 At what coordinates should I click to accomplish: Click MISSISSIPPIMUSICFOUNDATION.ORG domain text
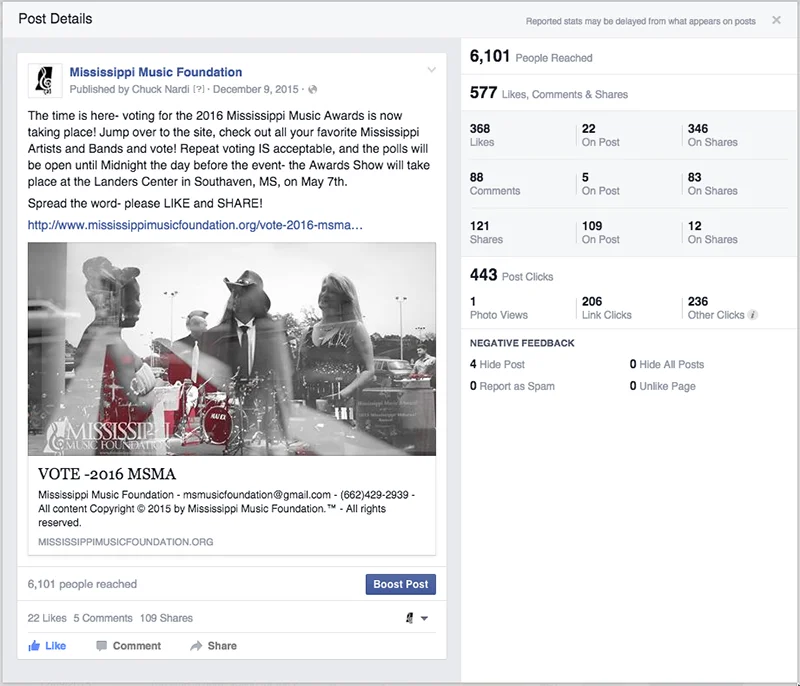126,542
